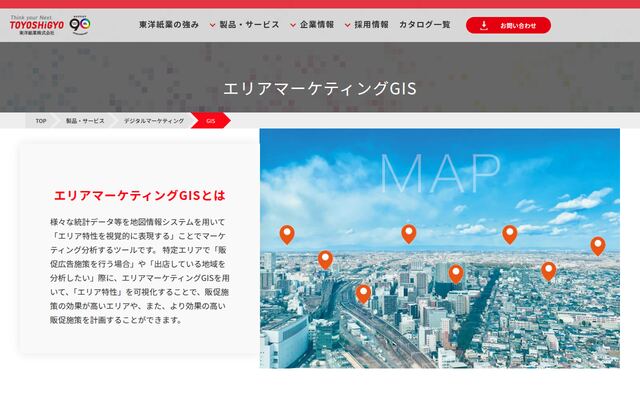Select the red GIS breadcrumb item
Image resolution: width=640 pixels, height=400 pixels.
(211, 121)
